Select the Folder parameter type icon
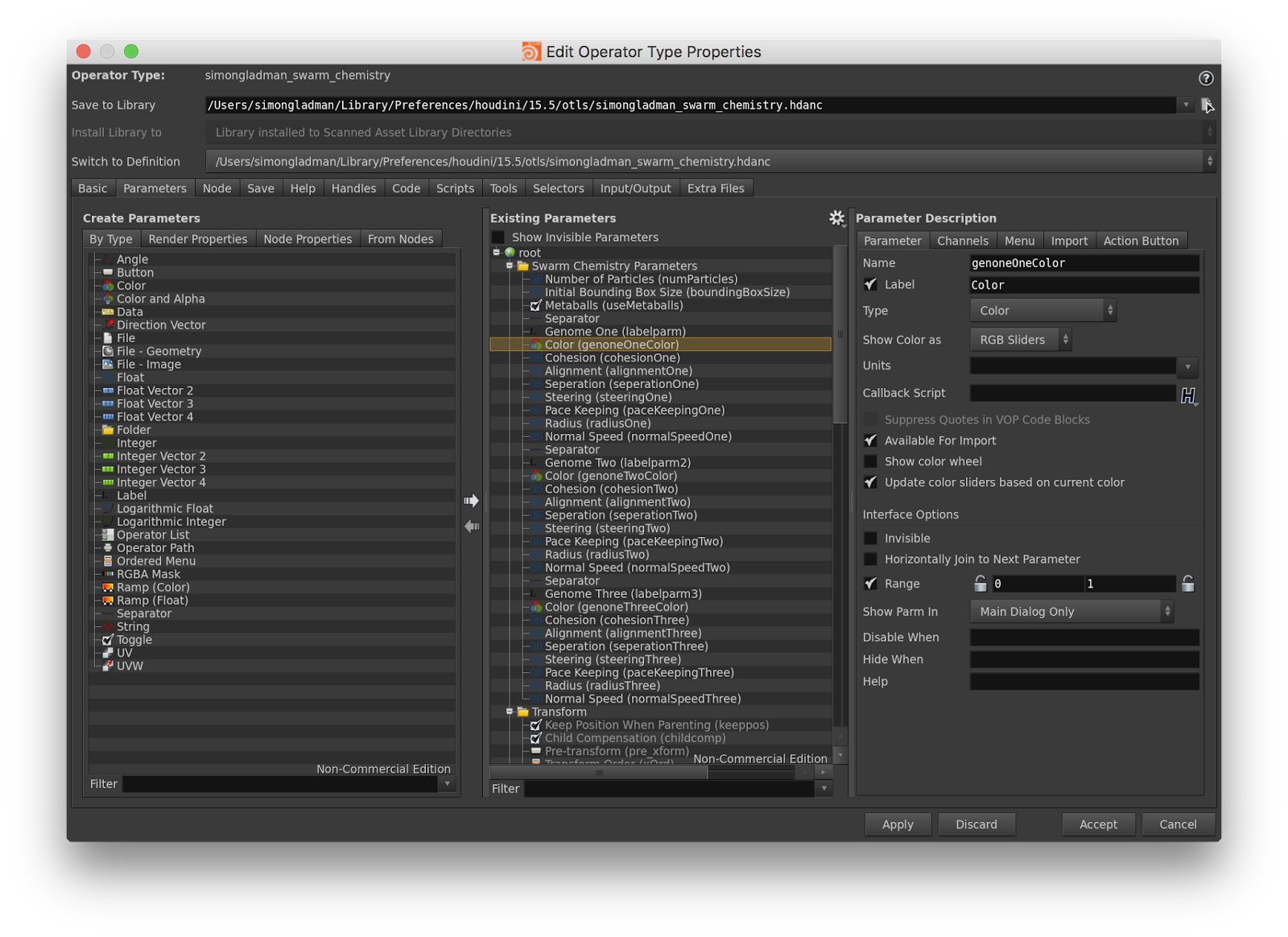The image size is (1288, 937). pyautogui.click(x=108, y=430)
